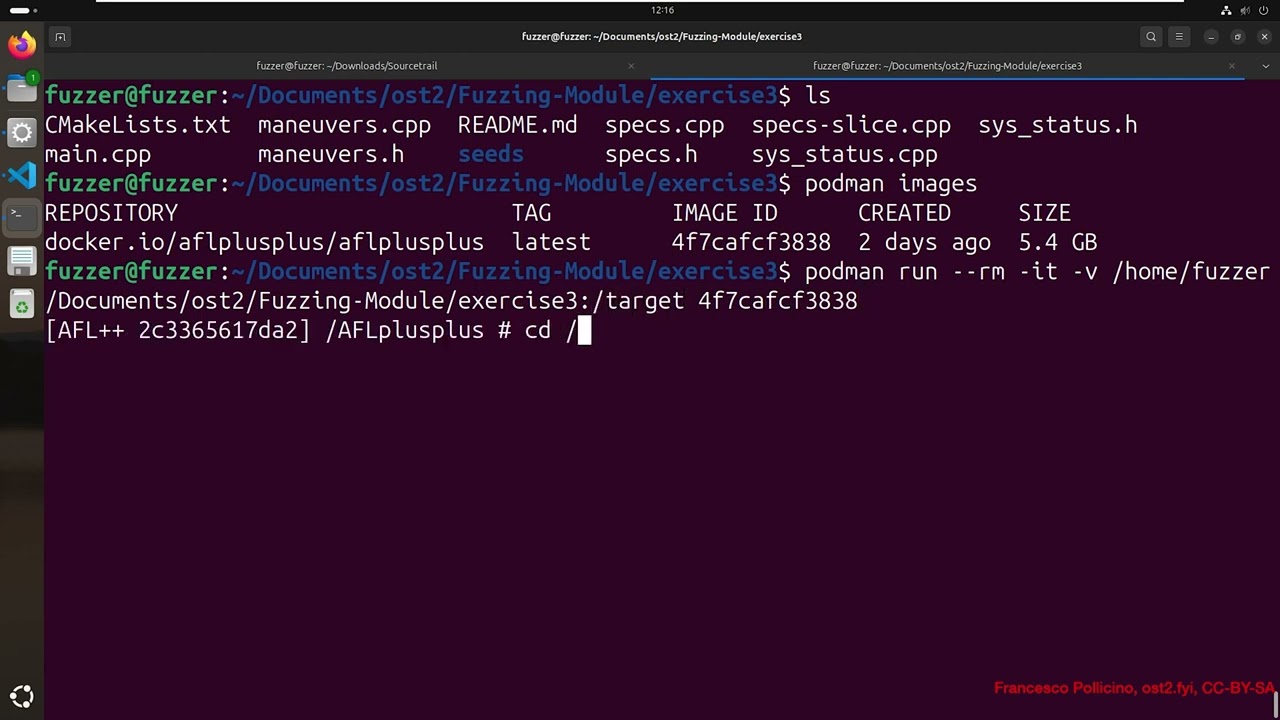The image size is (1280, 720).
Task: Add a new terminal tab
Action: (60, 37)
